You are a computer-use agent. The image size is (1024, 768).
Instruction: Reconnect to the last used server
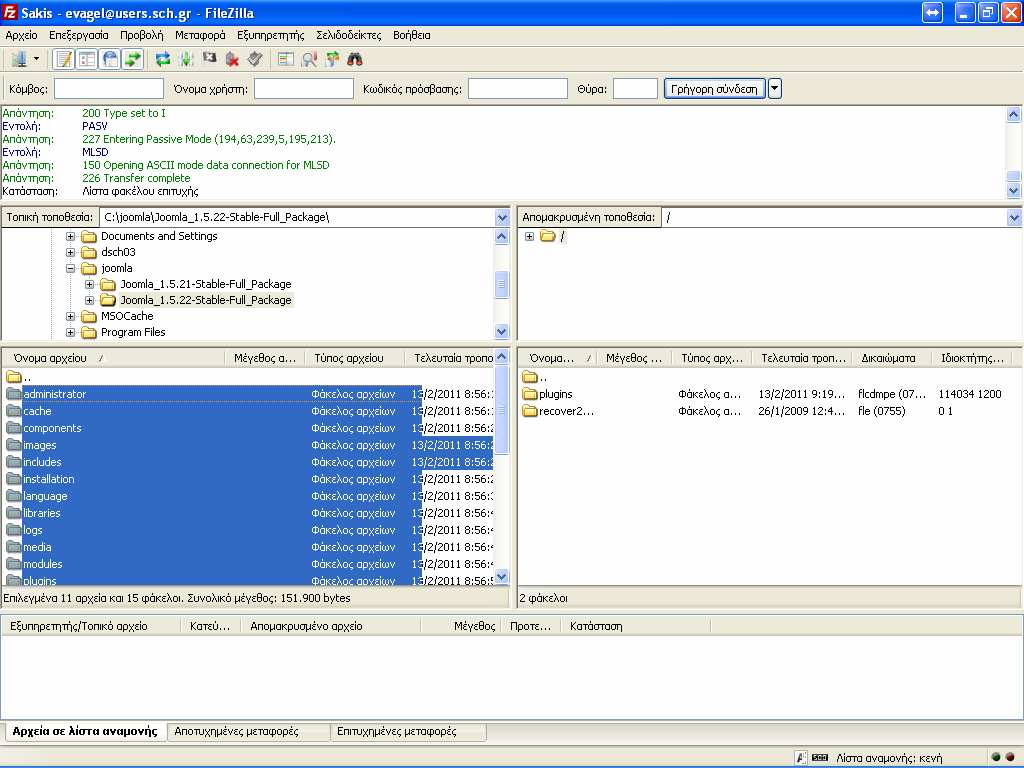tap(255, 59)
